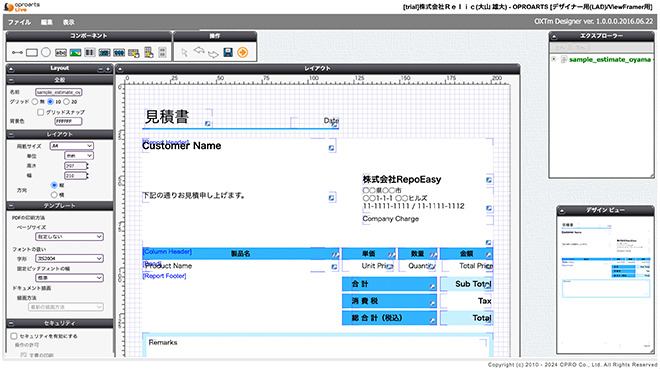The height and width of the screenshot is (369, 660).
Task: Set grid size to 10
Action: [x=51, y=101]
